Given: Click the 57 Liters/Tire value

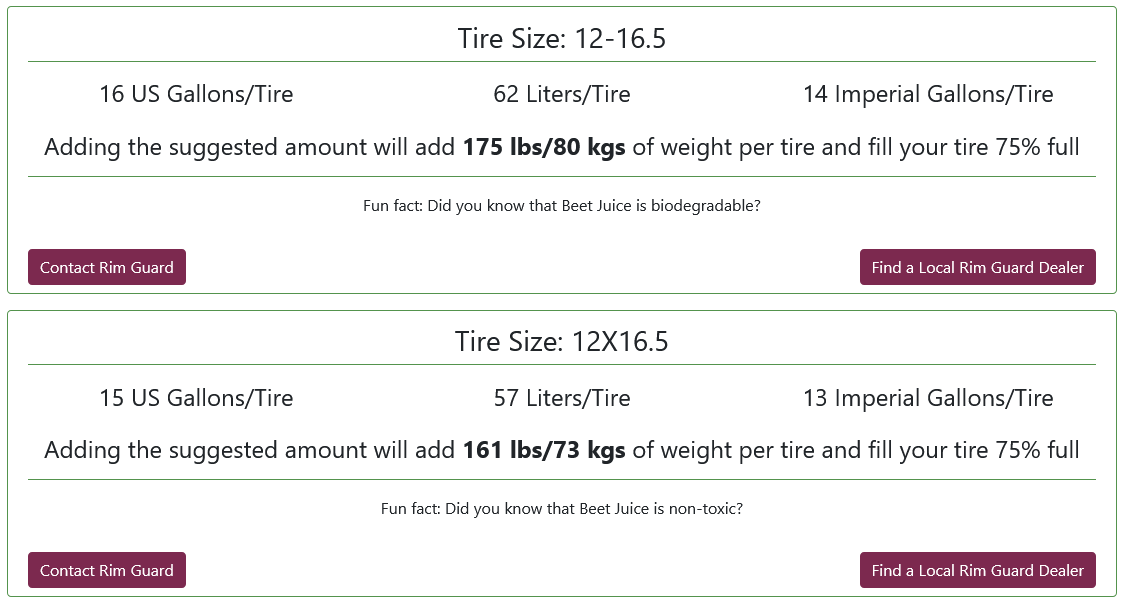Looking at the screenshot, I should pyautogui.click(x=561, y=398).
